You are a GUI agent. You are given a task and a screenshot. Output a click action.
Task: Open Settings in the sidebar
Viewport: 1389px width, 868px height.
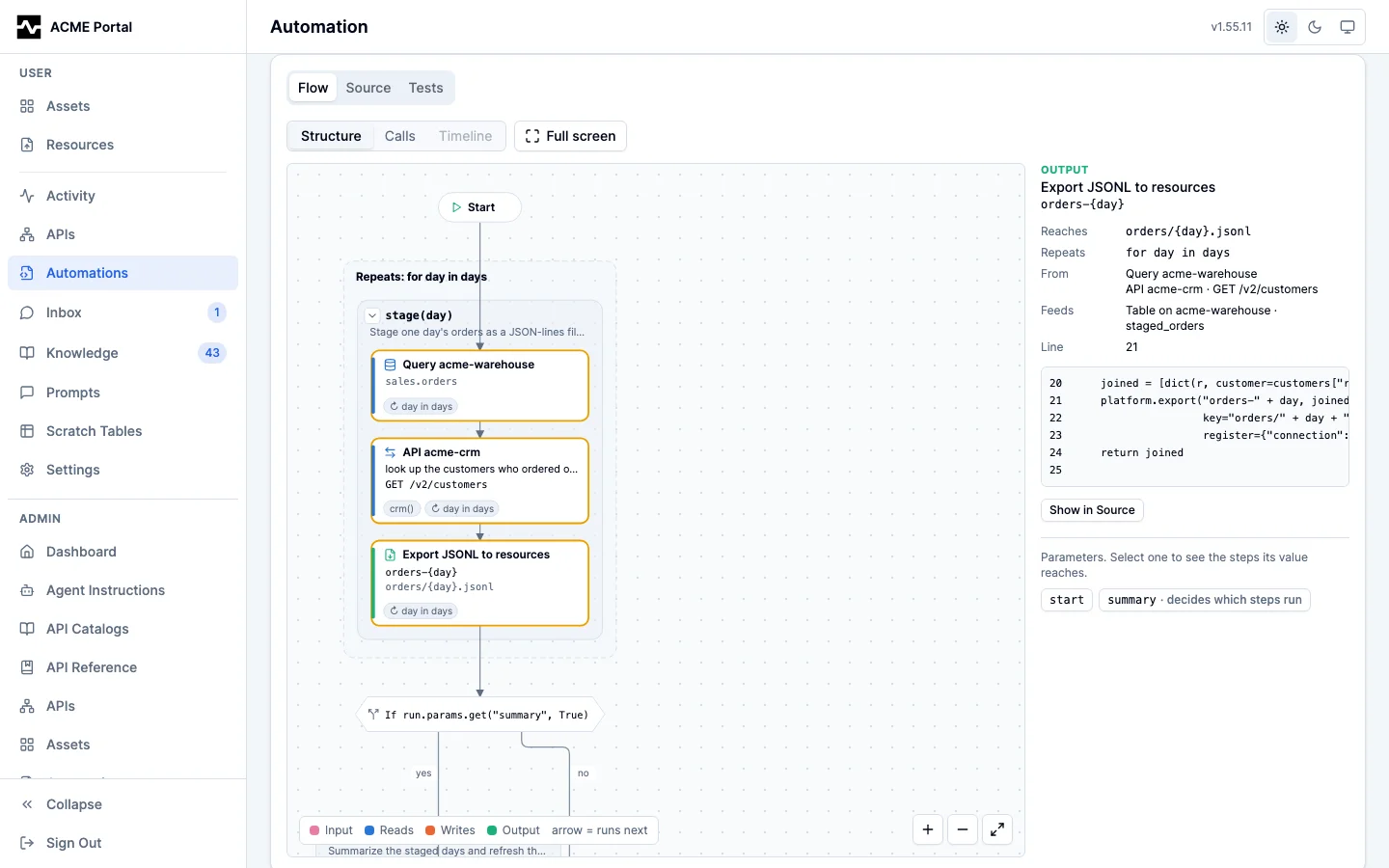click(123, 470)
